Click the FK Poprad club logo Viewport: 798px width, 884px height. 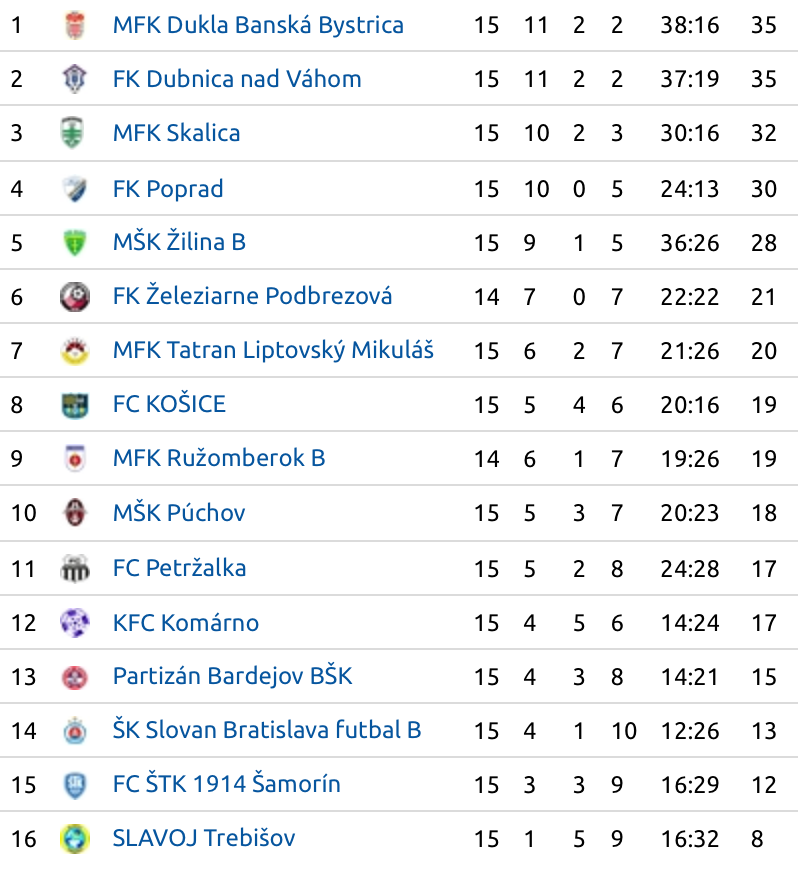pos(74,189)
